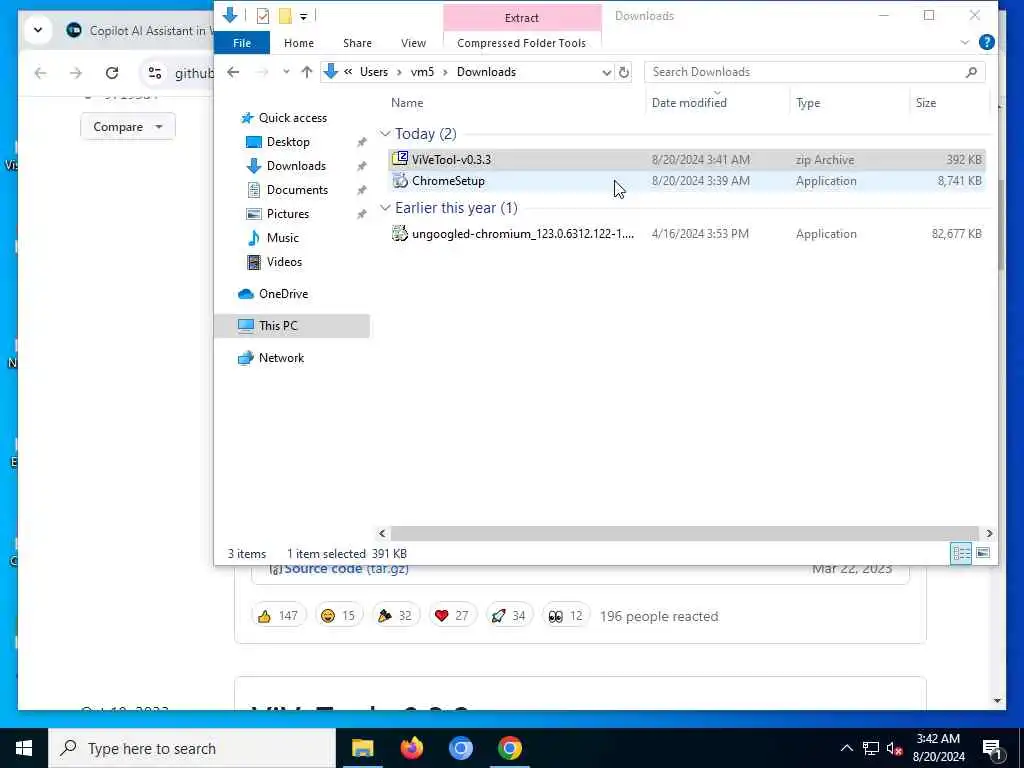This screenshot has height=768, width=1024.
Task: Select the Extract contextual tab header
Action: coord(521,18)
